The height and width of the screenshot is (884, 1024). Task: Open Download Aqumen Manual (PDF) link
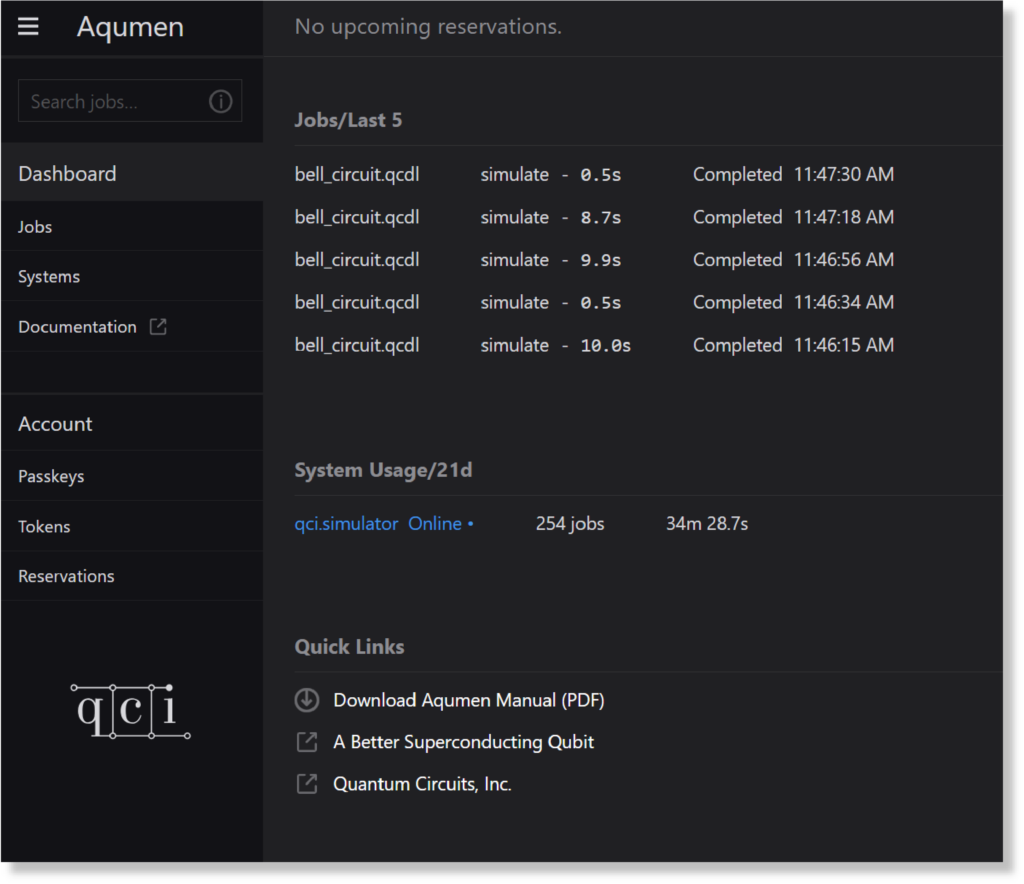[x=469, y=700]
